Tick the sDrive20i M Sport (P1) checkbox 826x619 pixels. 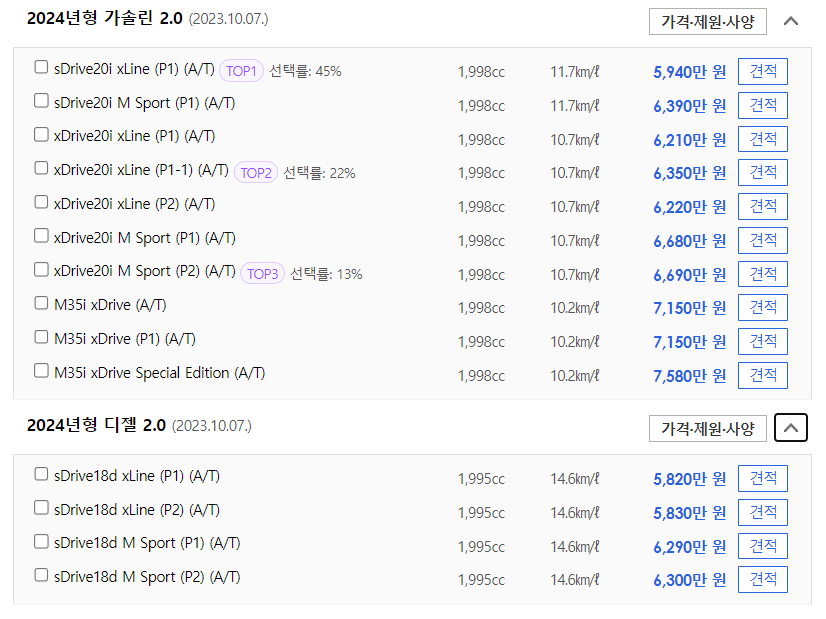pos(41,101)
